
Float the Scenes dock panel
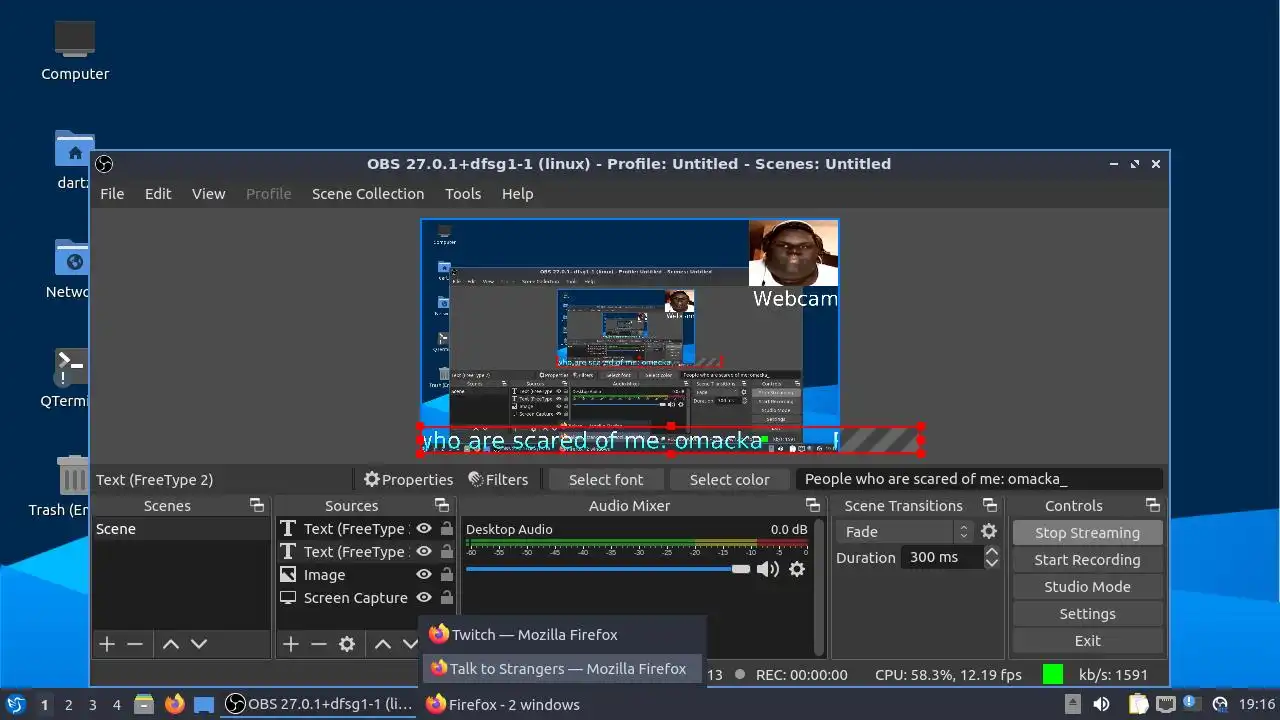pyautogui.click(x=257, y=506)
